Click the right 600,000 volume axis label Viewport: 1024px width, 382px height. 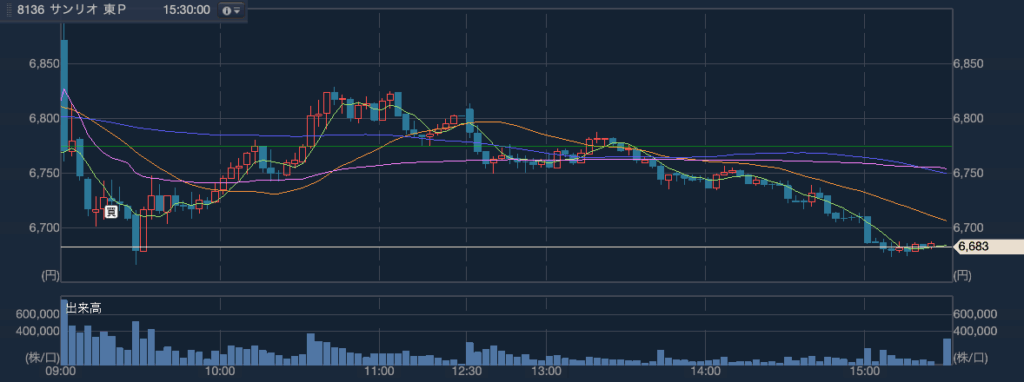(975, 314)
